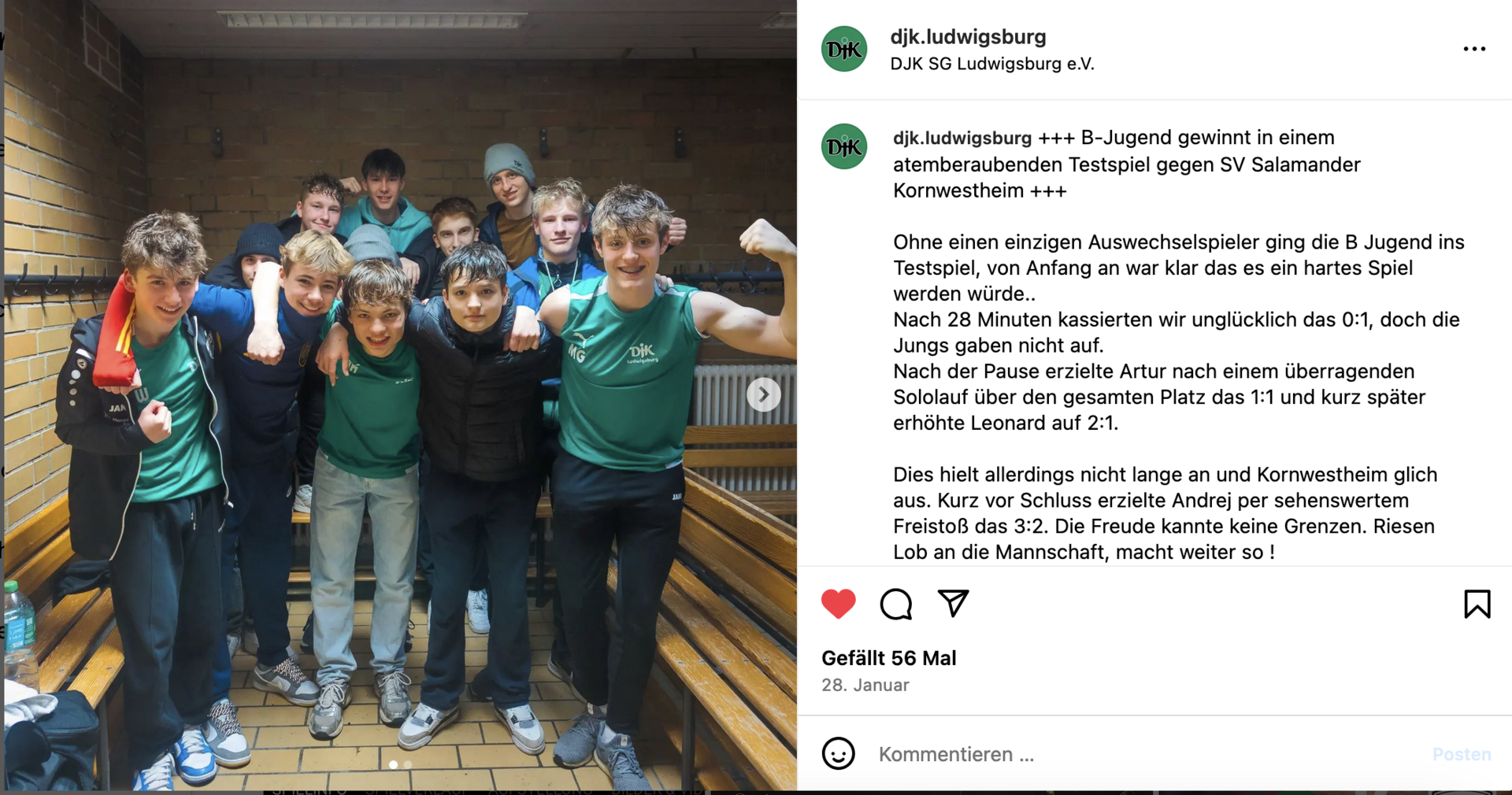This screenshot has width=1512, height=795.
Task: Share the post via paper plane icon
Action: [953, 603]
